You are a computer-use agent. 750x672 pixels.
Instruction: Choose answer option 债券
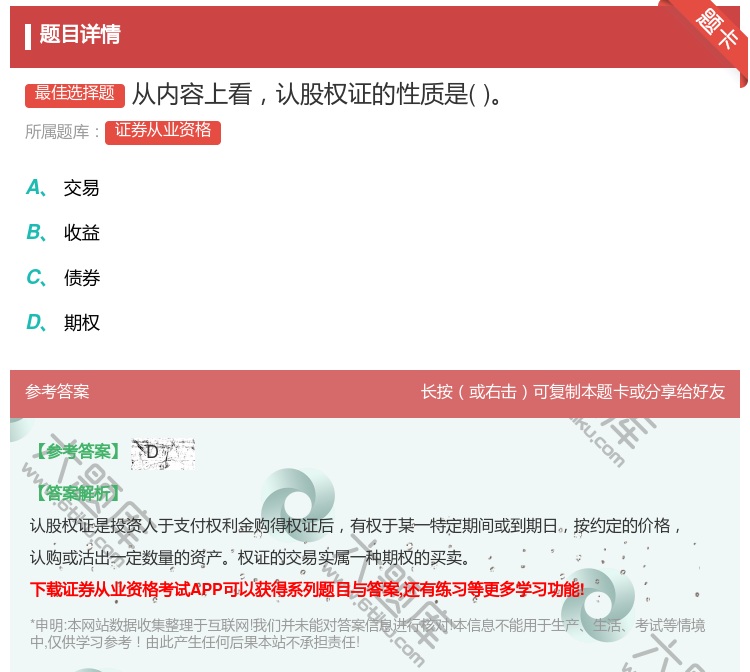pyautogui.click(x=82, y=278)
